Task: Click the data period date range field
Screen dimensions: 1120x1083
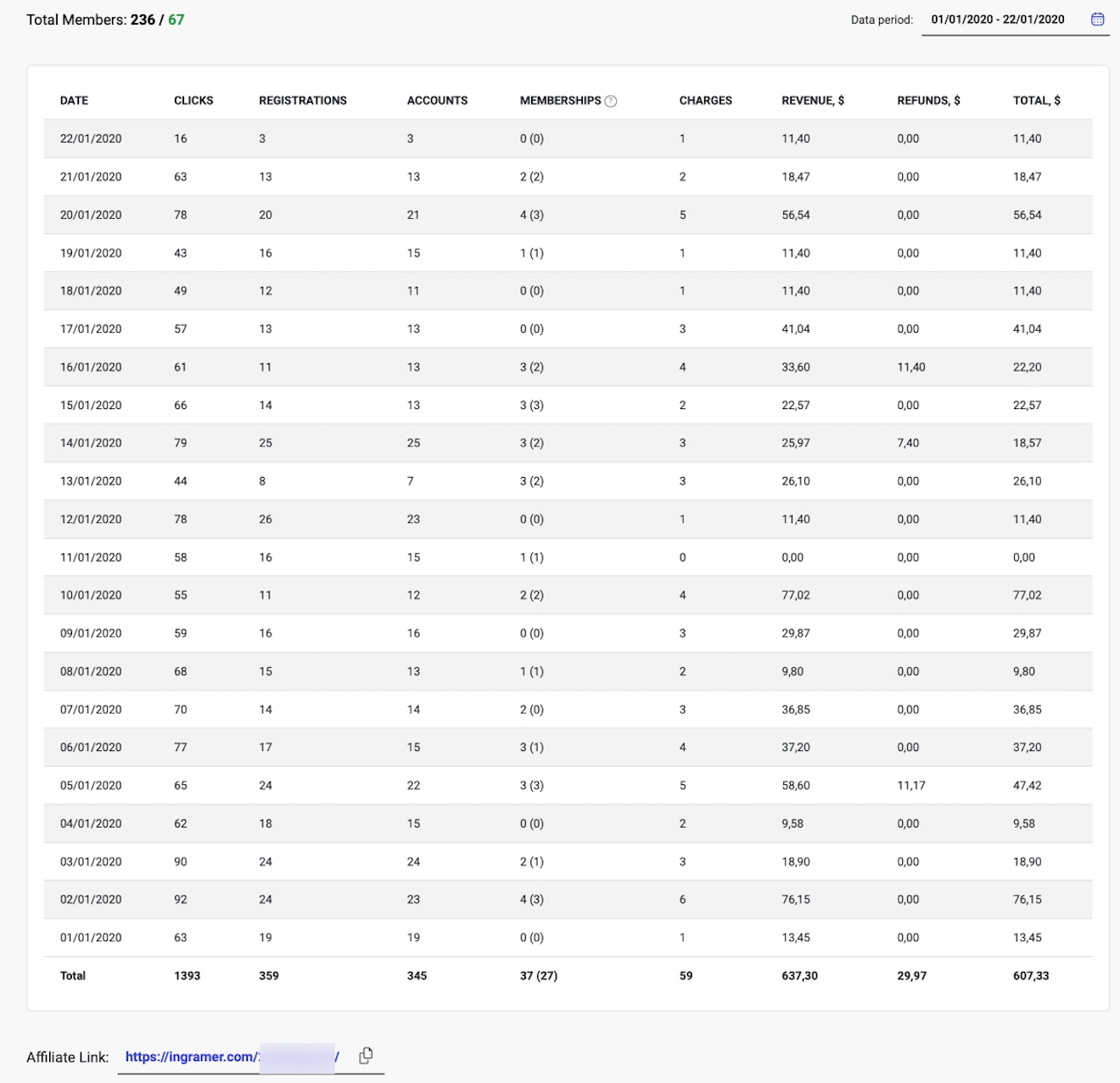Action: coord(997,20)
